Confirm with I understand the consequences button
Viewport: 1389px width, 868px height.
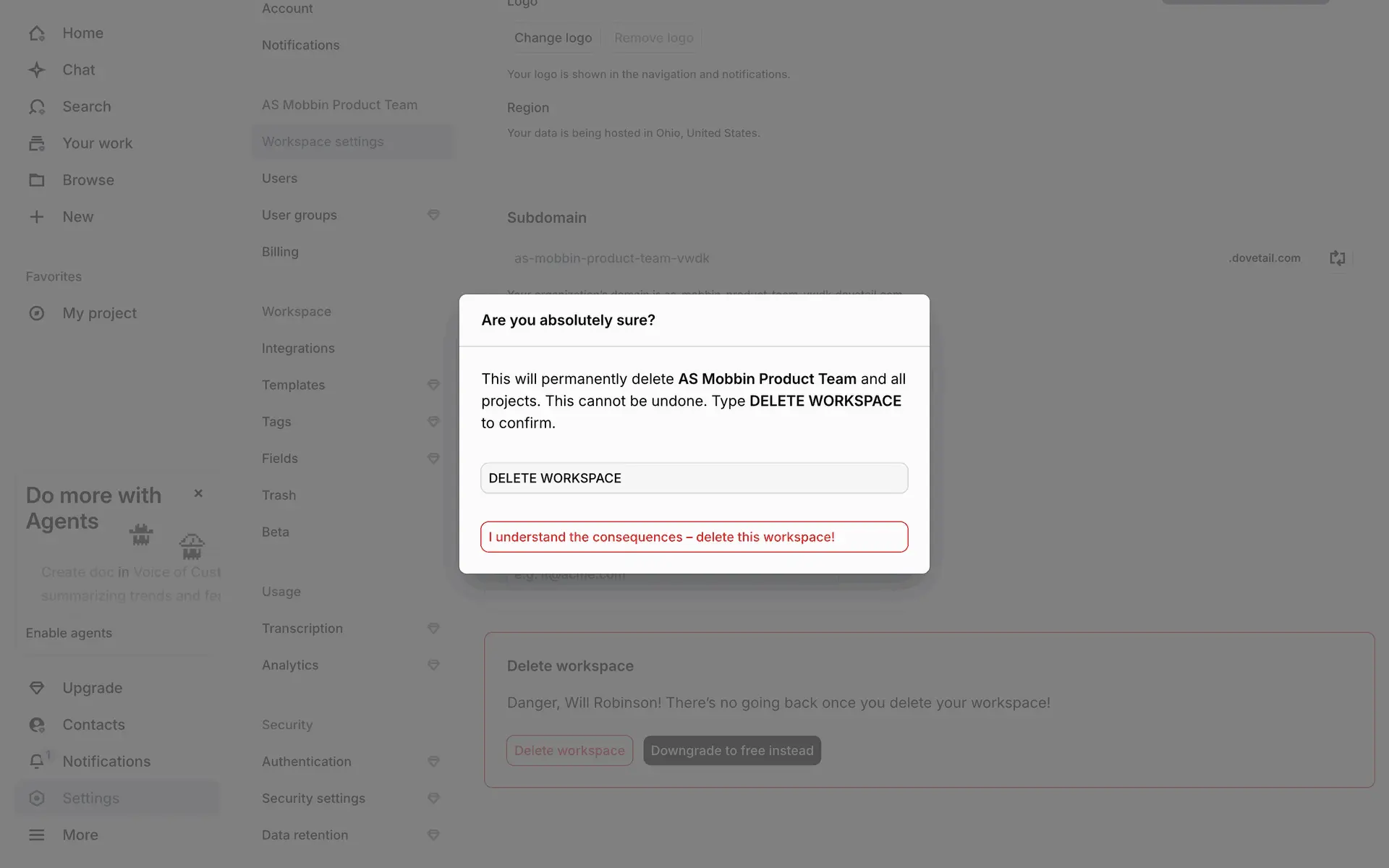pyautogui.click(x=694, y=537)
